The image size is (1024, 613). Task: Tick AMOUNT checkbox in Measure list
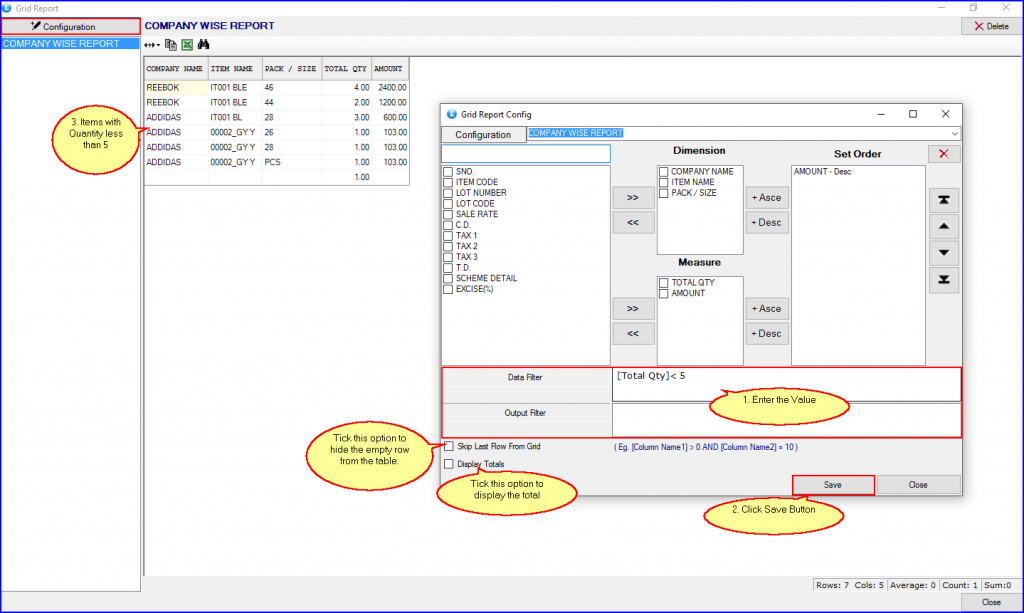pyautogui.click(x=664, y=294)
